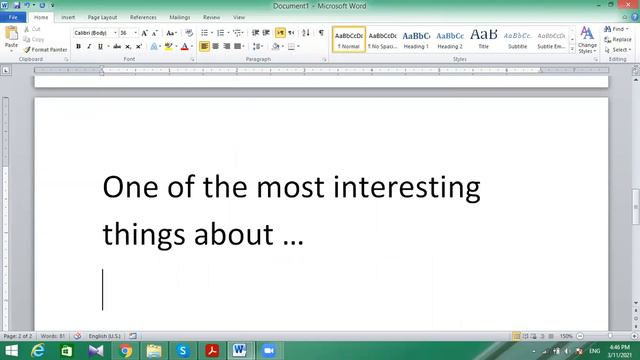
Task: Open the Change Styles menu
Action: [587, 40]
